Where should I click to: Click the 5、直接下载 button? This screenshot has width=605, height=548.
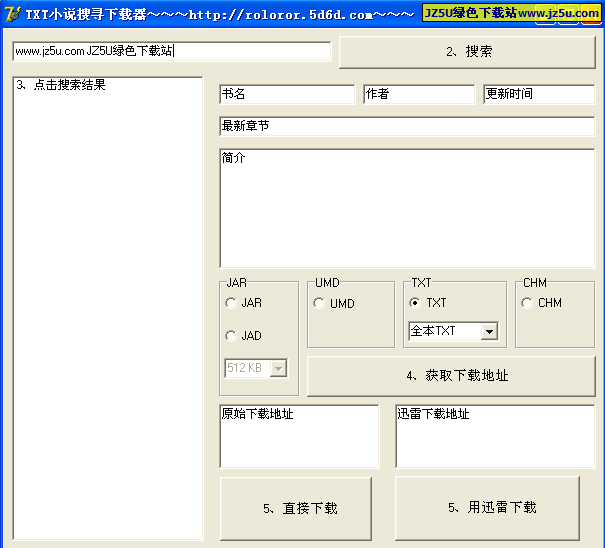pos(296,509)
